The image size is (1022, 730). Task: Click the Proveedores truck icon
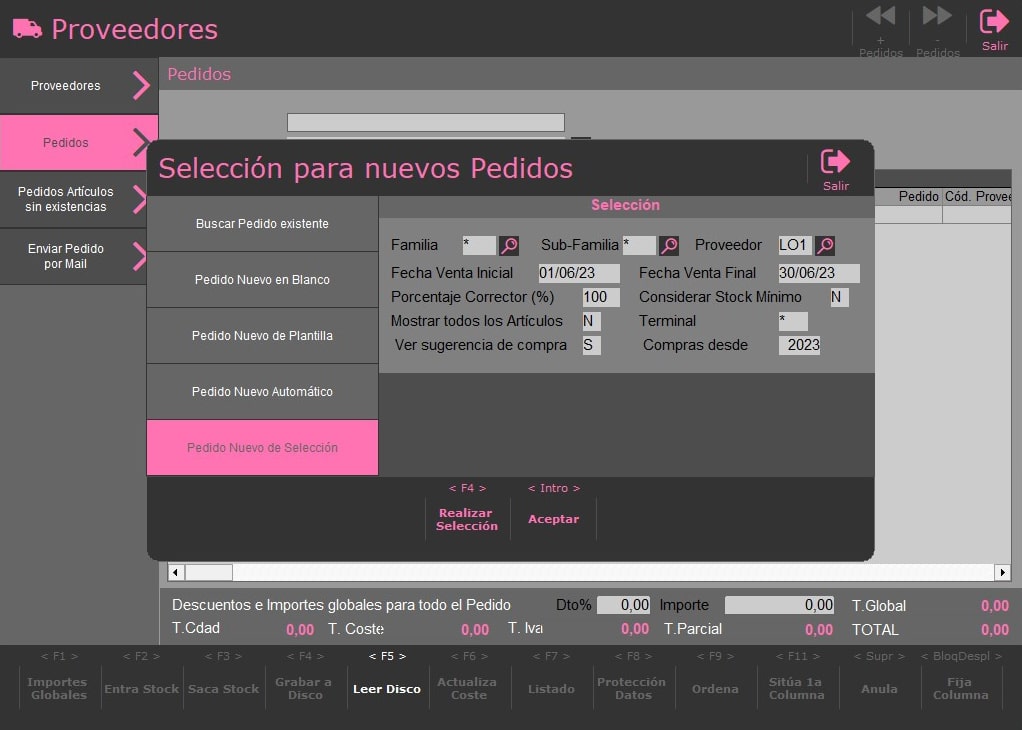[x=27, y=29]
